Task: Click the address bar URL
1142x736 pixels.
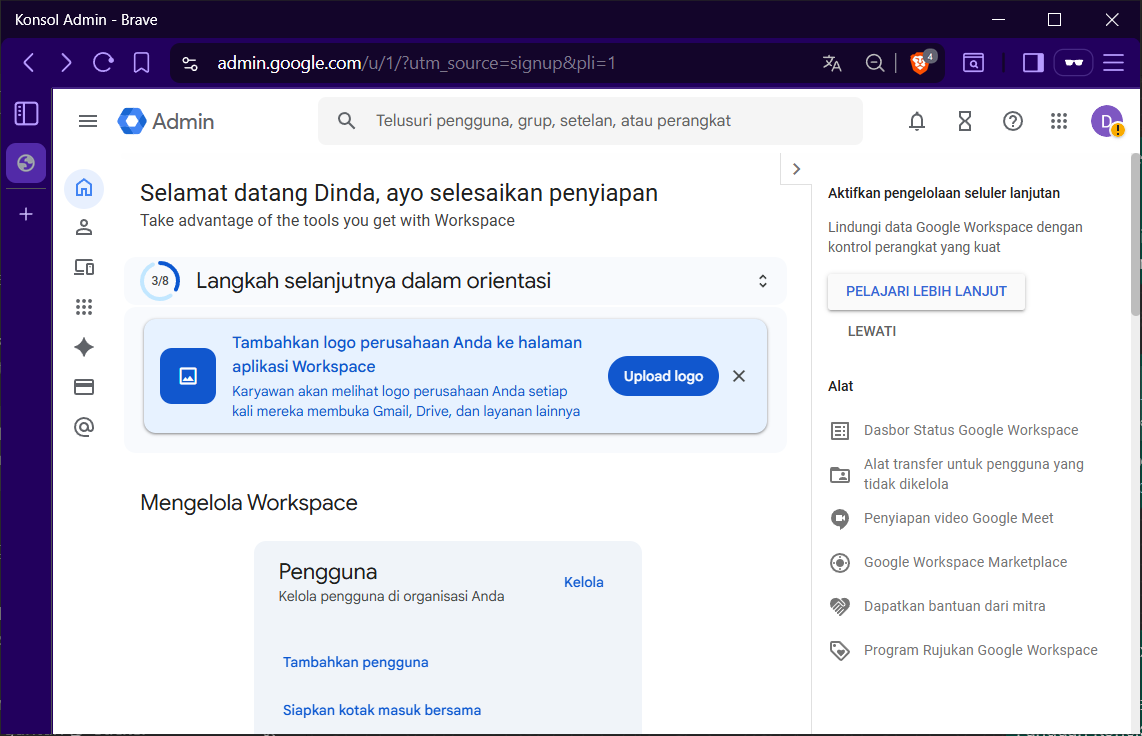Action: click(x=416, y=63)
